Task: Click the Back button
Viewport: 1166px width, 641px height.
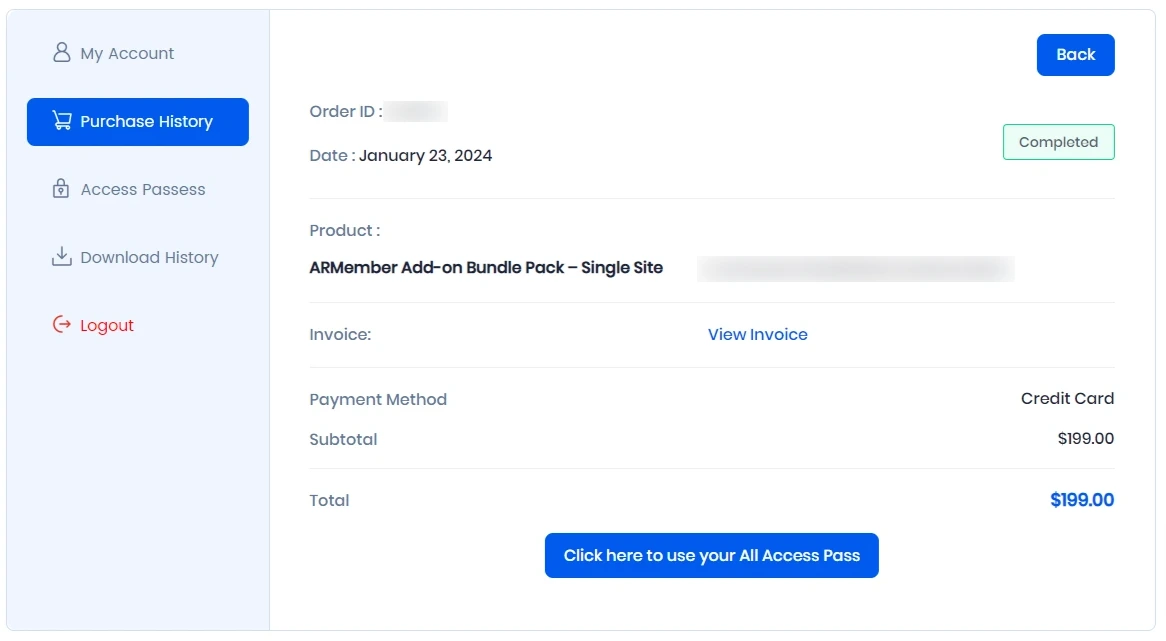Action: 1075,55
